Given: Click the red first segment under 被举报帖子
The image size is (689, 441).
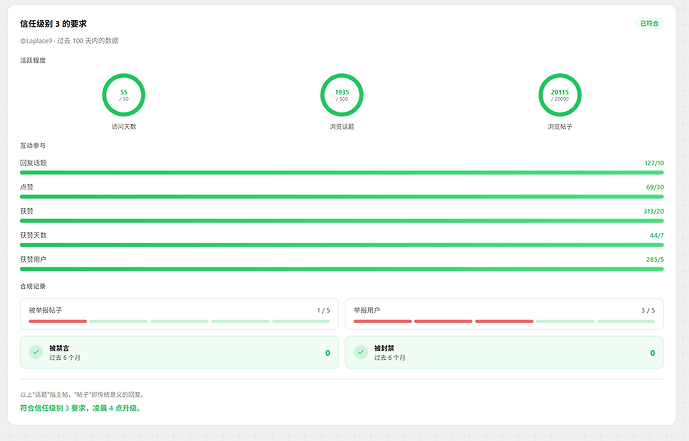Looking at the screenshot, I should tap(58, 322).
